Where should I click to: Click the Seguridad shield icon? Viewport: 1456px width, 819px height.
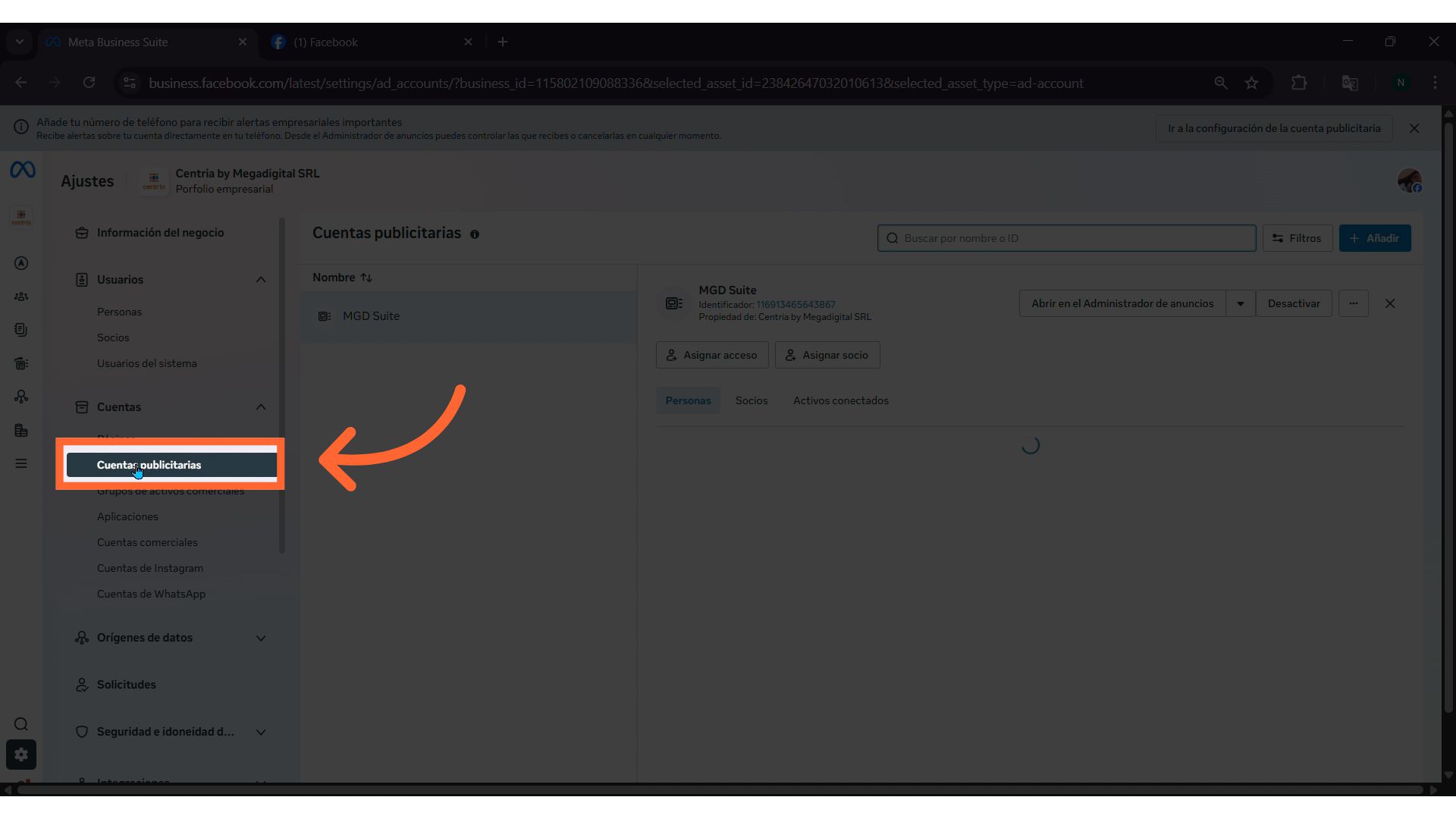[x=82, y=732]
